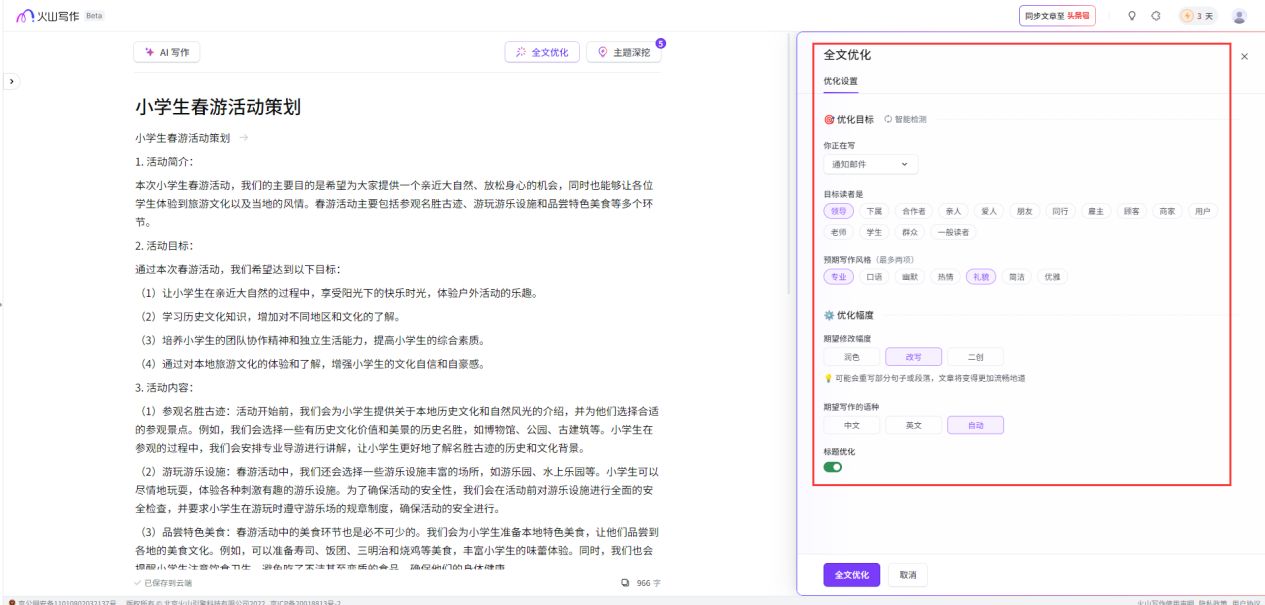Select 亲人 reader tag

coord(953,211)
